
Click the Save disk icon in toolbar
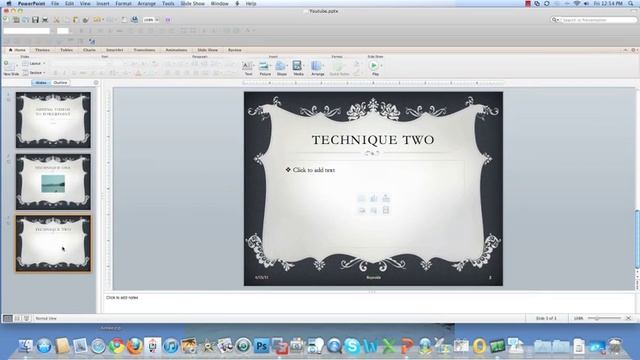tap(35, 20)
